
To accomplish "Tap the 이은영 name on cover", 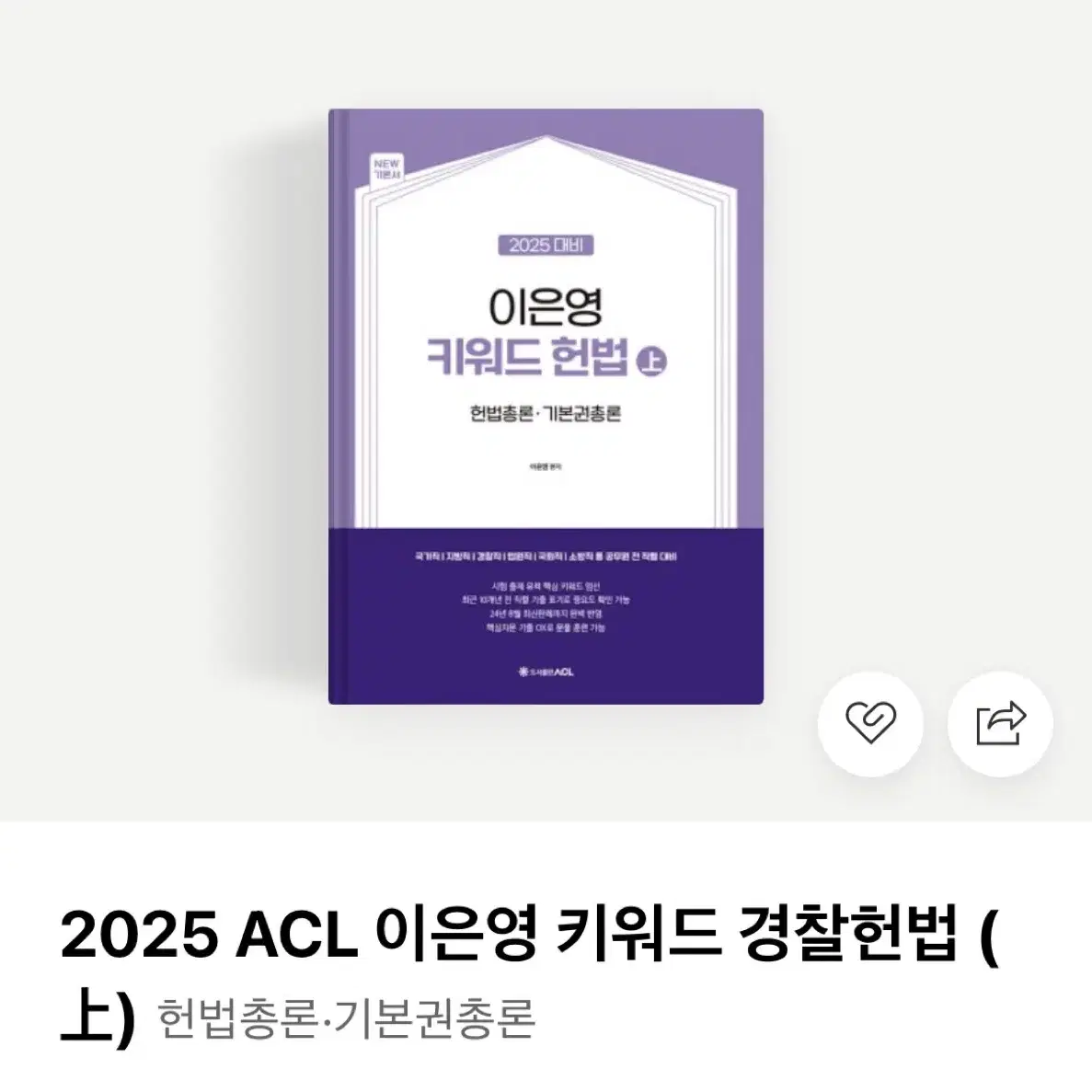I will click(x=546, y=307).
